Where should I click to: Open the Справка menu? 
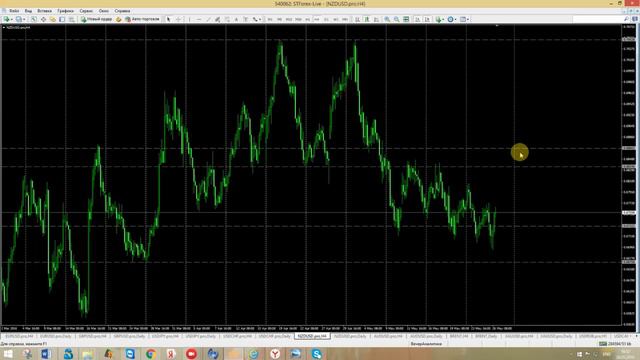(122, 11)
